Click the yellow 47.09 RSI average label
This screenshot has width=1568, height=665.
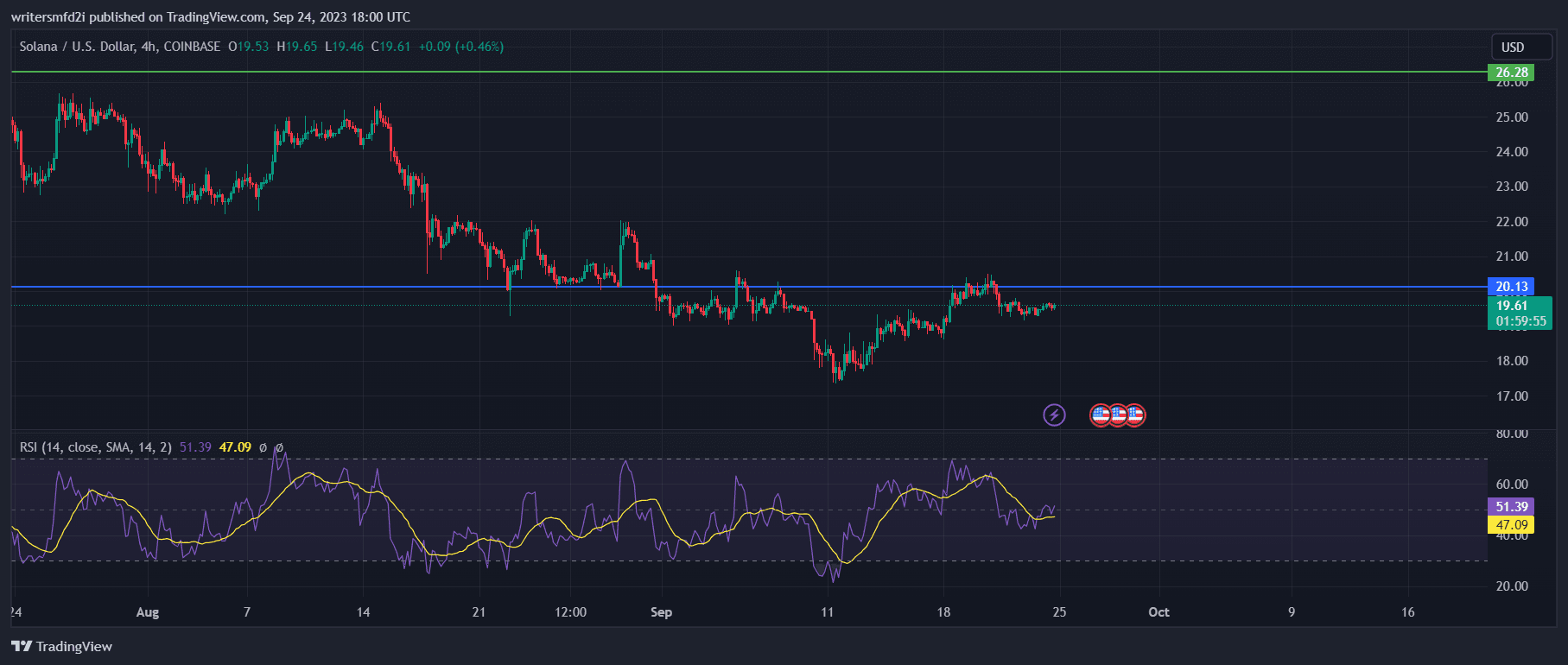click(x=1511, y=524)
